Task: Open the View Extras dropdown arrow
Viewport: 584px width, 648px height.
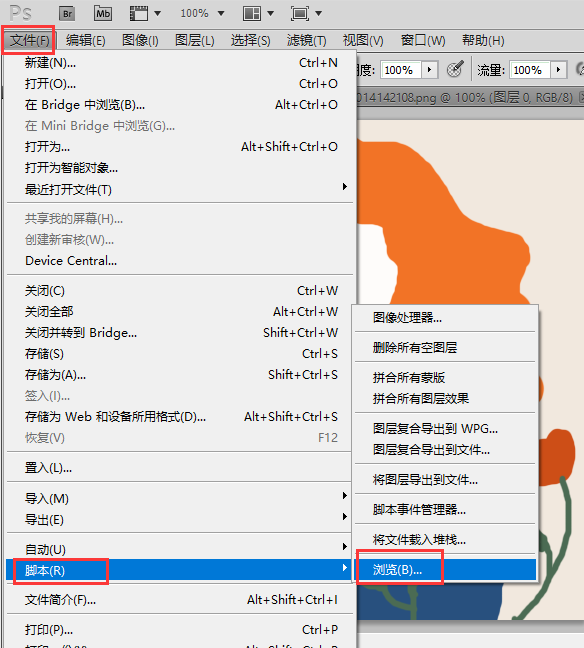Action: point(157,14)
